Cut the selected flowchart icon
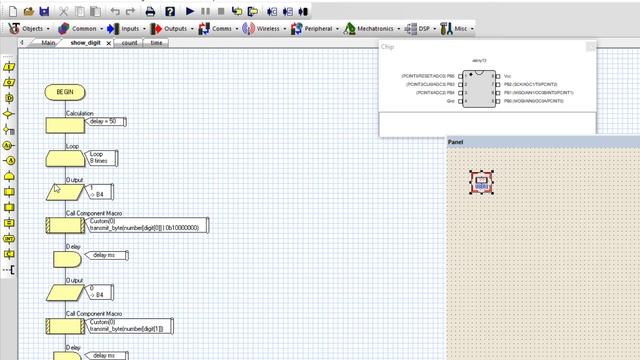The height and width of the screenshot is (360, 640). (x=63, y=11)
